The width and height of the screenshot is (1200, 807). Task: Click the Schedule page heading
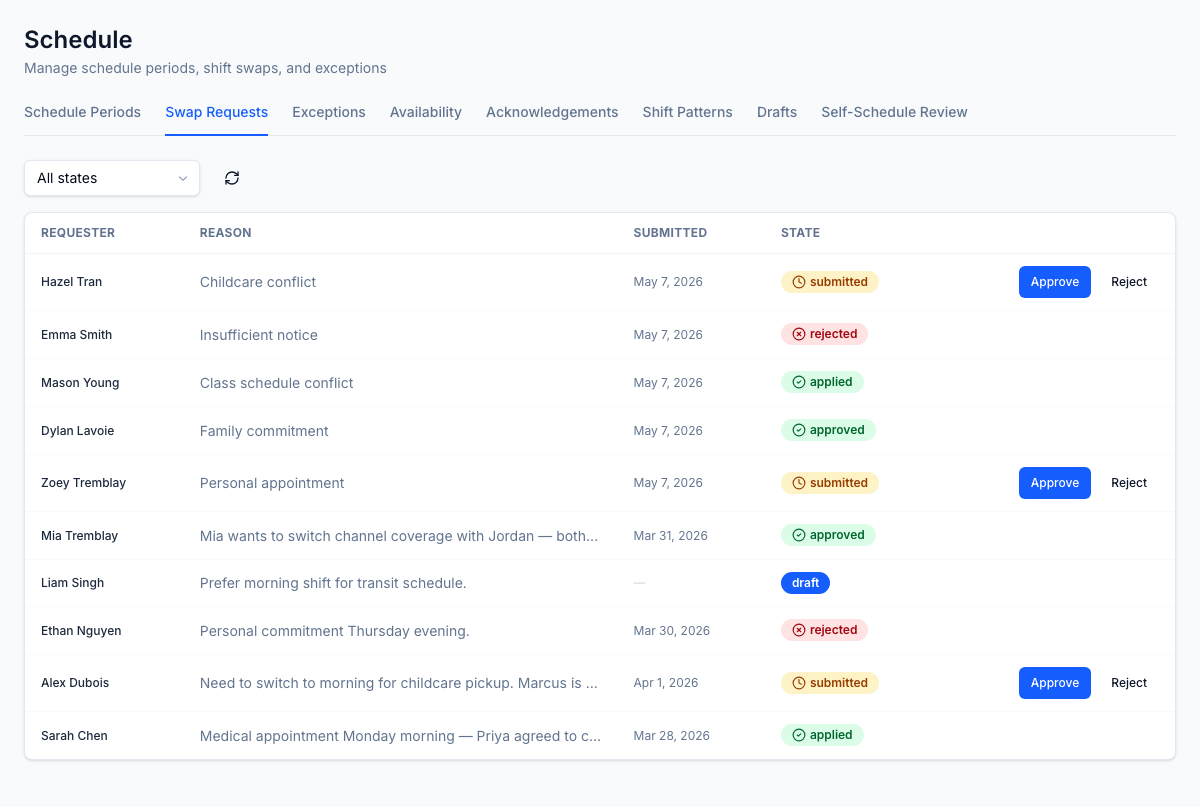(x=78, y=40)
